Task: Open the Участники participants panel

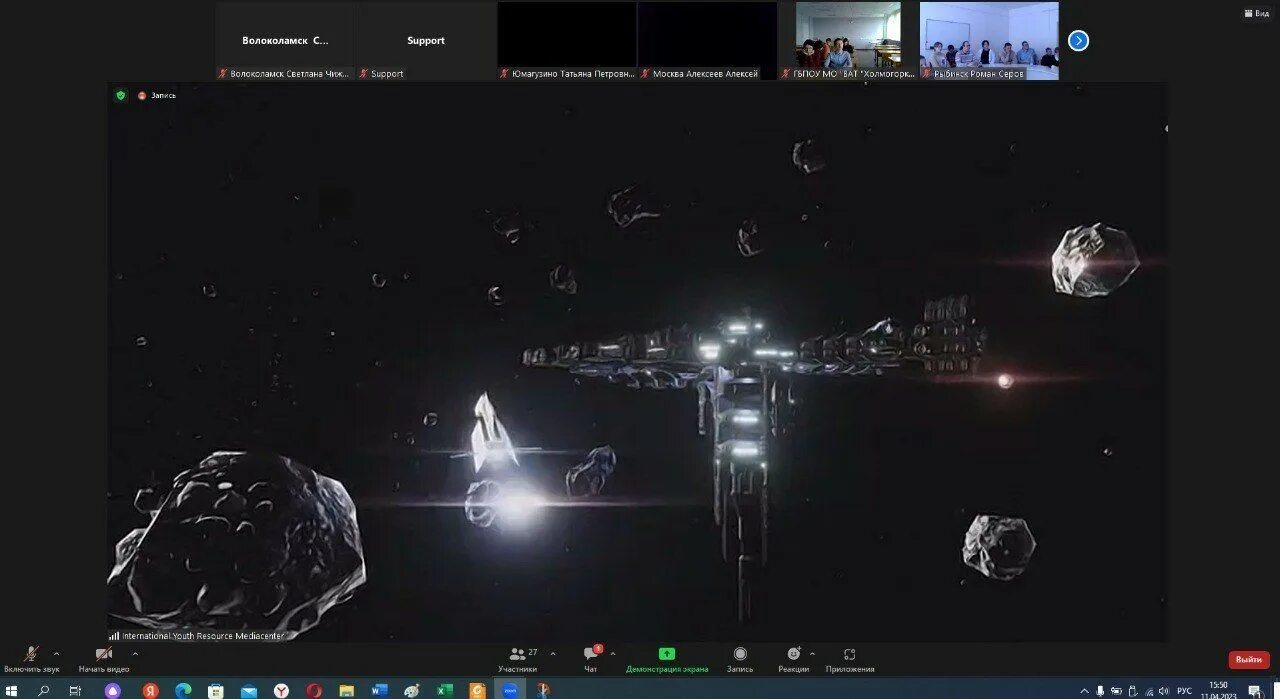Action: (518, 659)
